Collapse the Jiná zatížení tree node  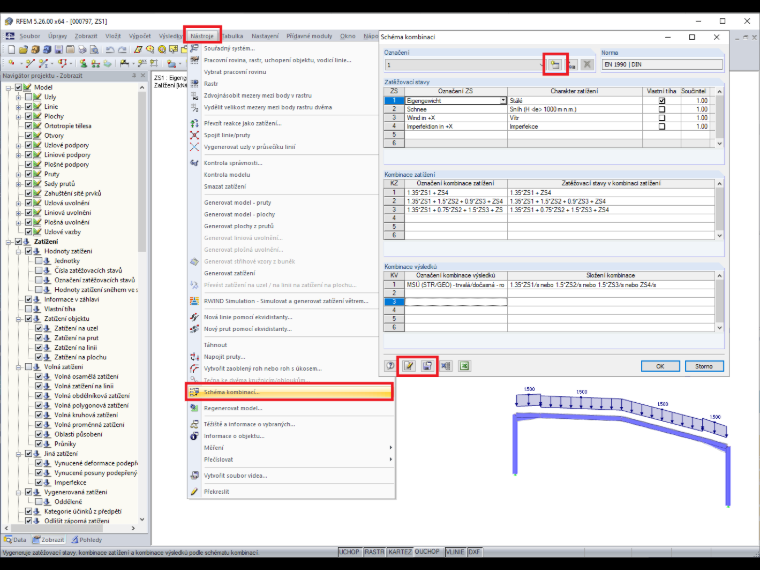[18, 454]
